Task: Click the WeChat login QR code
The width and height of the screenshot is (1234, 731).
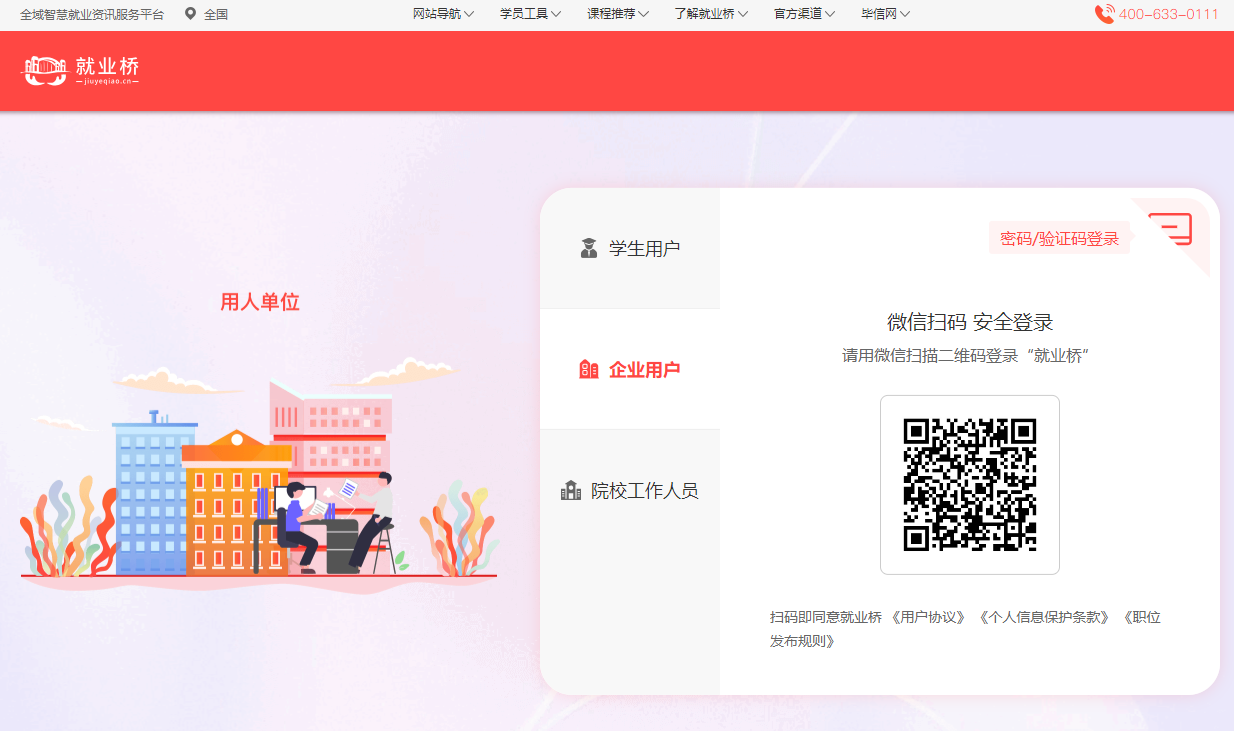Action: 969,485
